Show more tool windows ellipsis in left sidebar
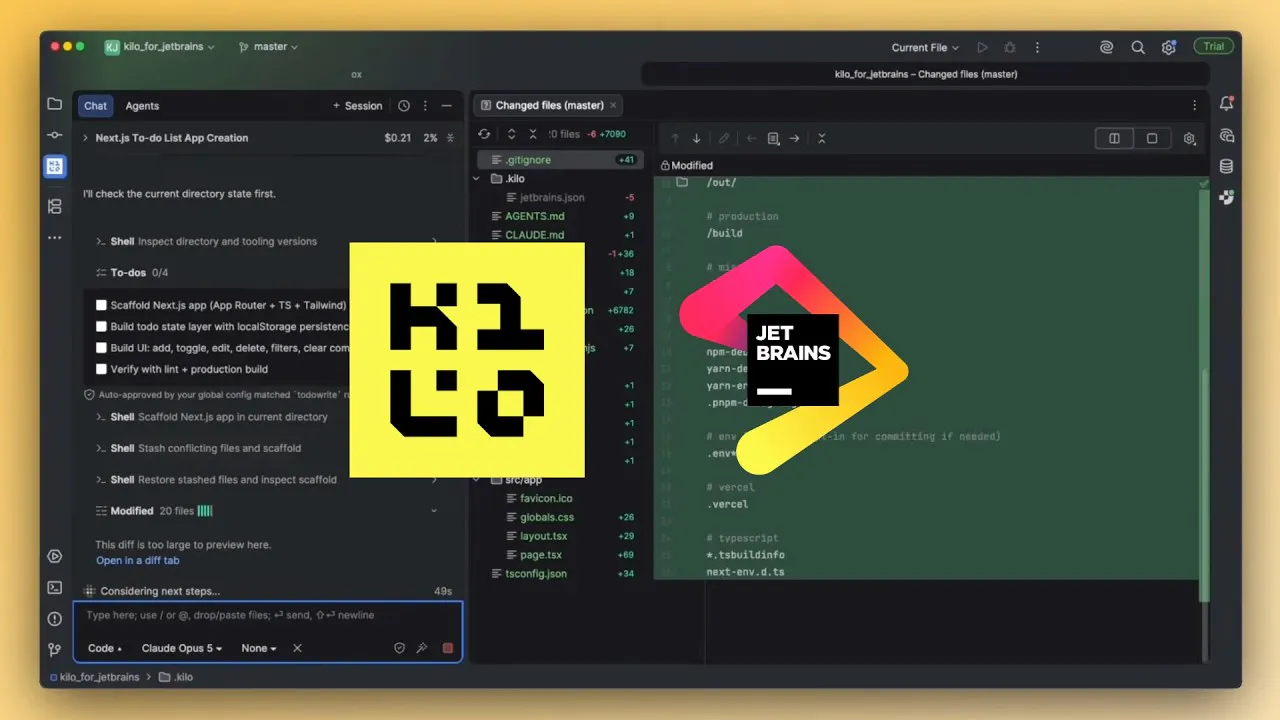The width and height of the screenshot is (1280, 720). coord(55,238)
